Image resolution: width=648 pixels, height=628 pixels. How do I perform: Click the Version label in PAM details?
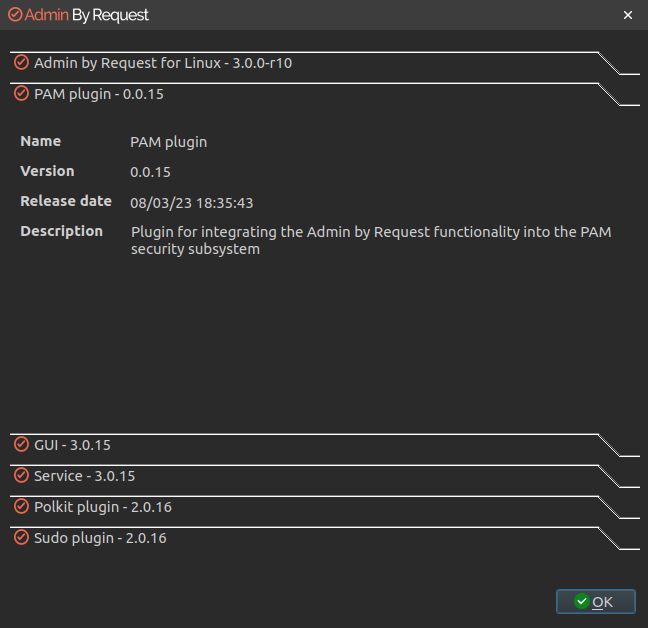[47, 171]
